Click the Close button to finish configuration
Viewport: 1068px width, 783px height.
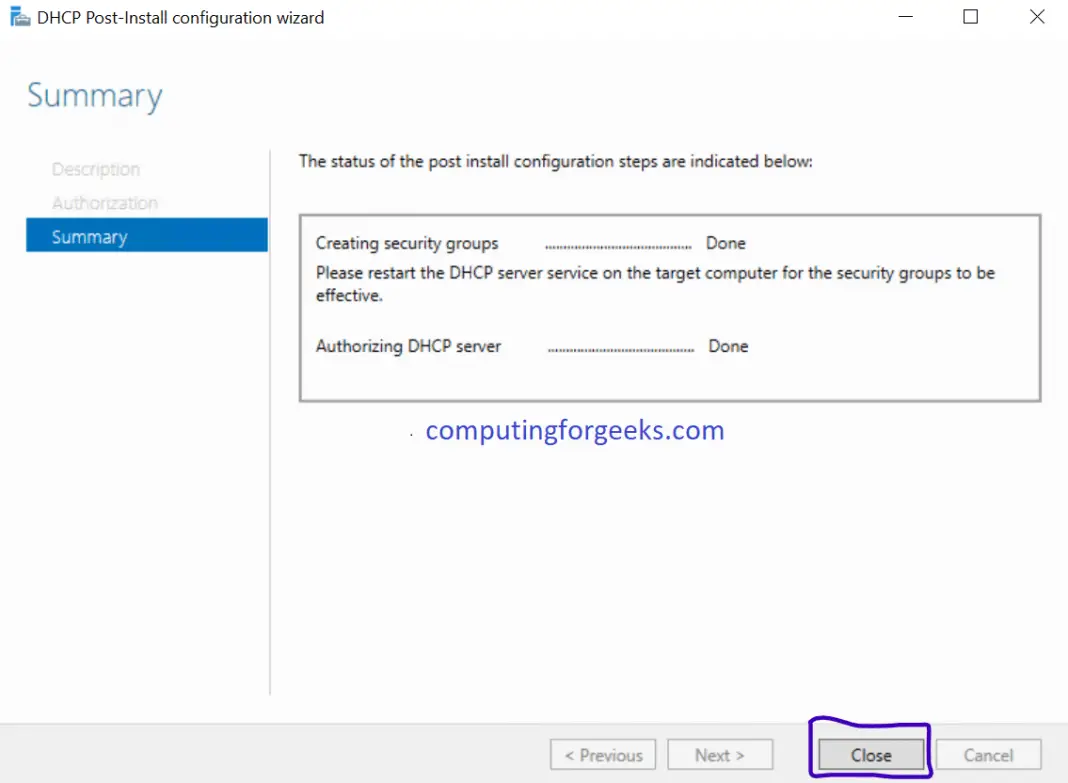click(869, 755)
